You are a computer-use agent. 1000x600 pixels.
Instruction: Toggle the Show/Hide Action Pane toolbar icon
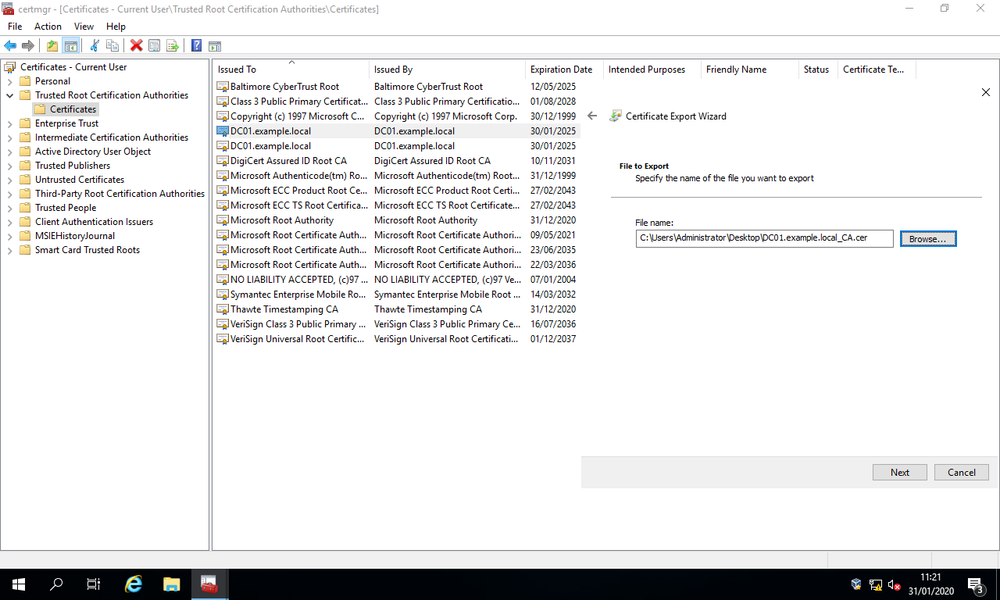(x=213, y=45)
